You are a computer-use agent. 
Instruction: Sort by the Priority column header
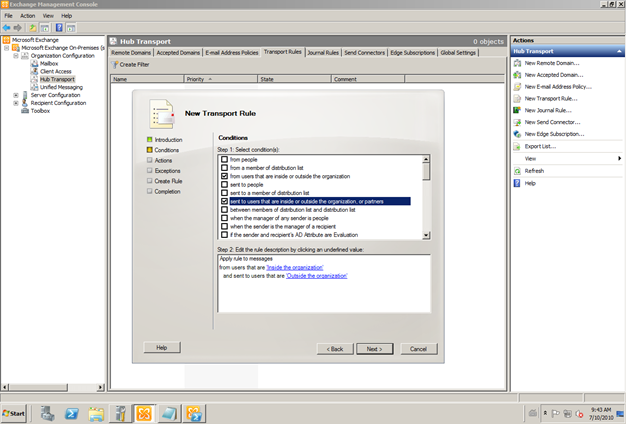click(220, 79)
